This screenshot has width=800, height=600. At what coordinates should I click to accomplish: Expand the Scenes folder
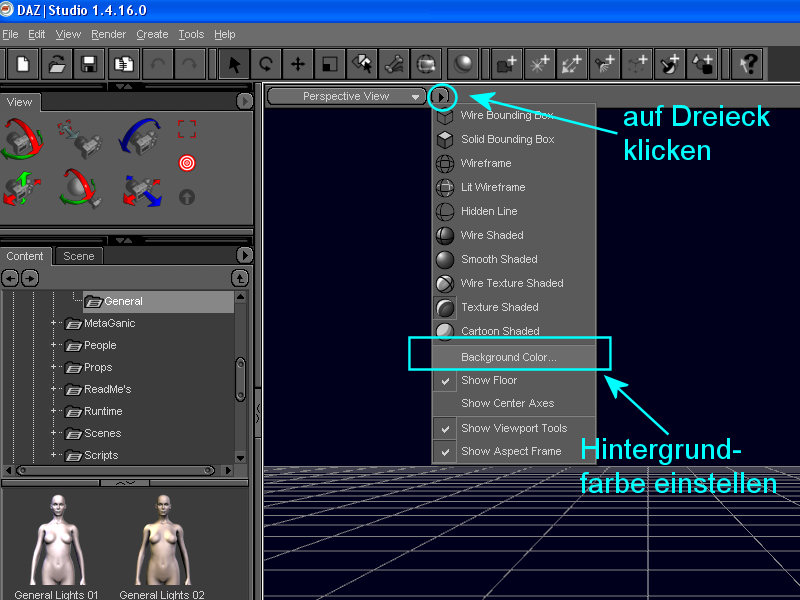pos(53,433)
